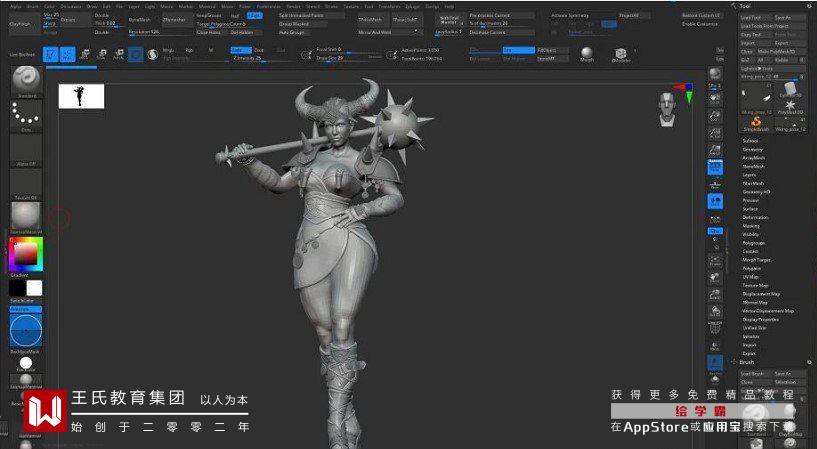This screenshot has height=449, width=817.
Task: Activate the Draw mode icon
Action: pos(68,54)
